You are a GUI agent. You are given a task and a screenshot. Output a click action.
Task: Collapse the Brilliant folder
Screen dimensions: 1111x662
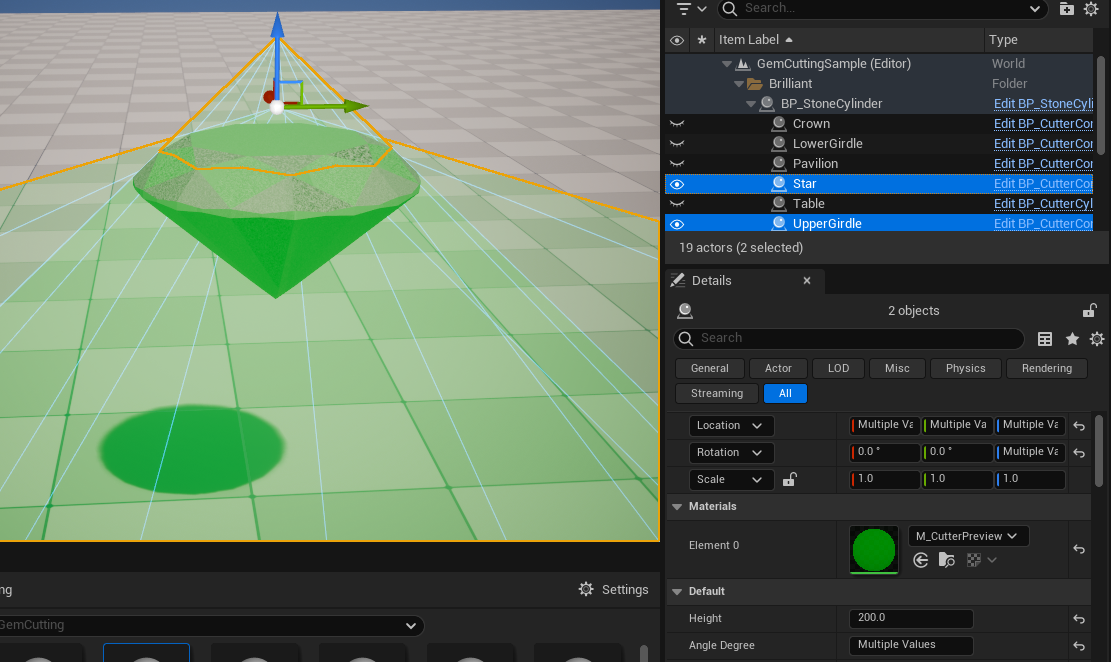coord(738,84)
